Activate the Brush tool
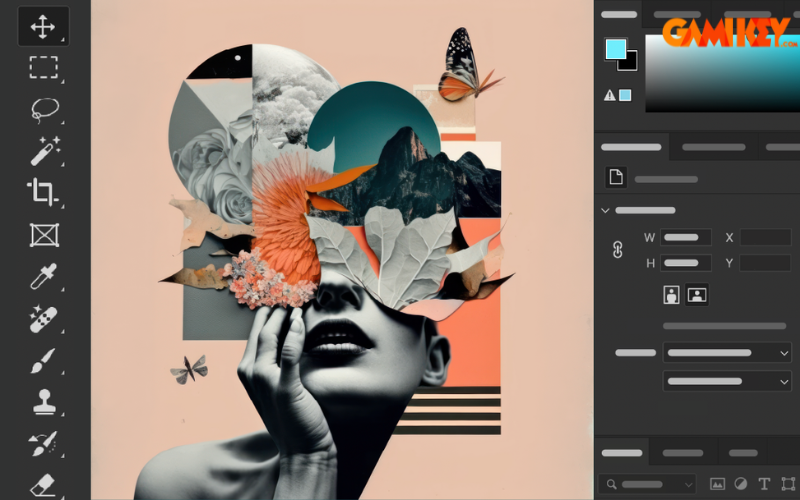Viewport: 800px width, 500px height. 43,361
